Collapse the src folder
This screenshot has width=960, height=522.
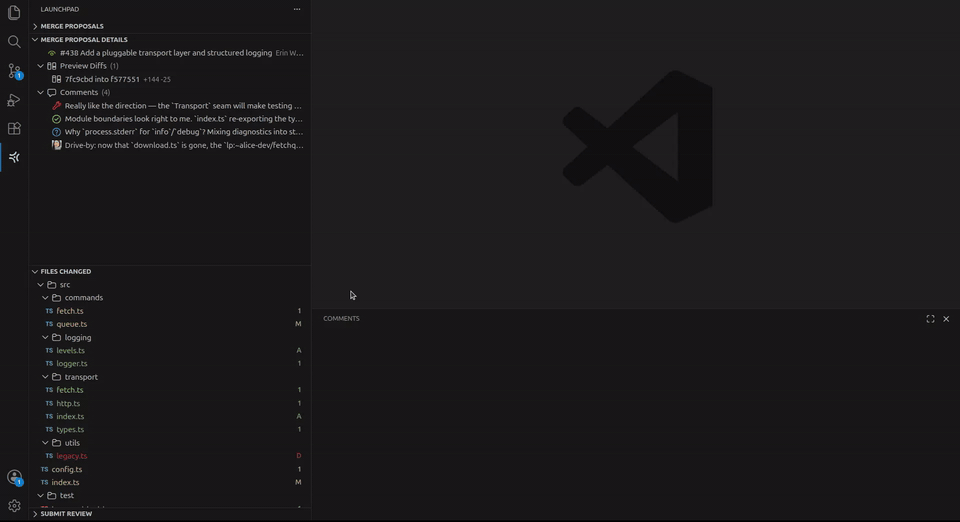tap(40, 285)
